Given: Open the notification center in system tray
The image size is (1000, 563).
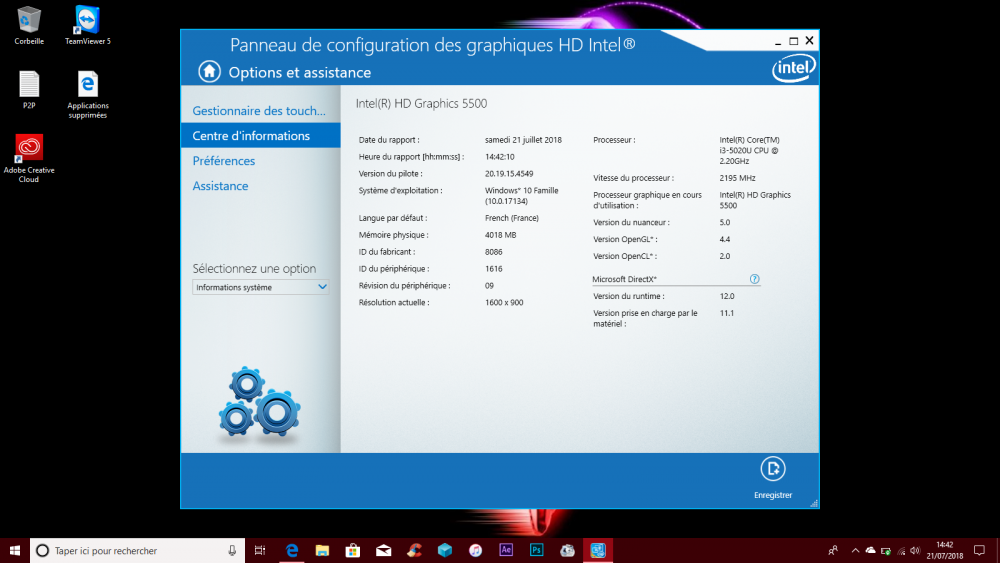Looking at the screenshot, I should pos(979,550).
